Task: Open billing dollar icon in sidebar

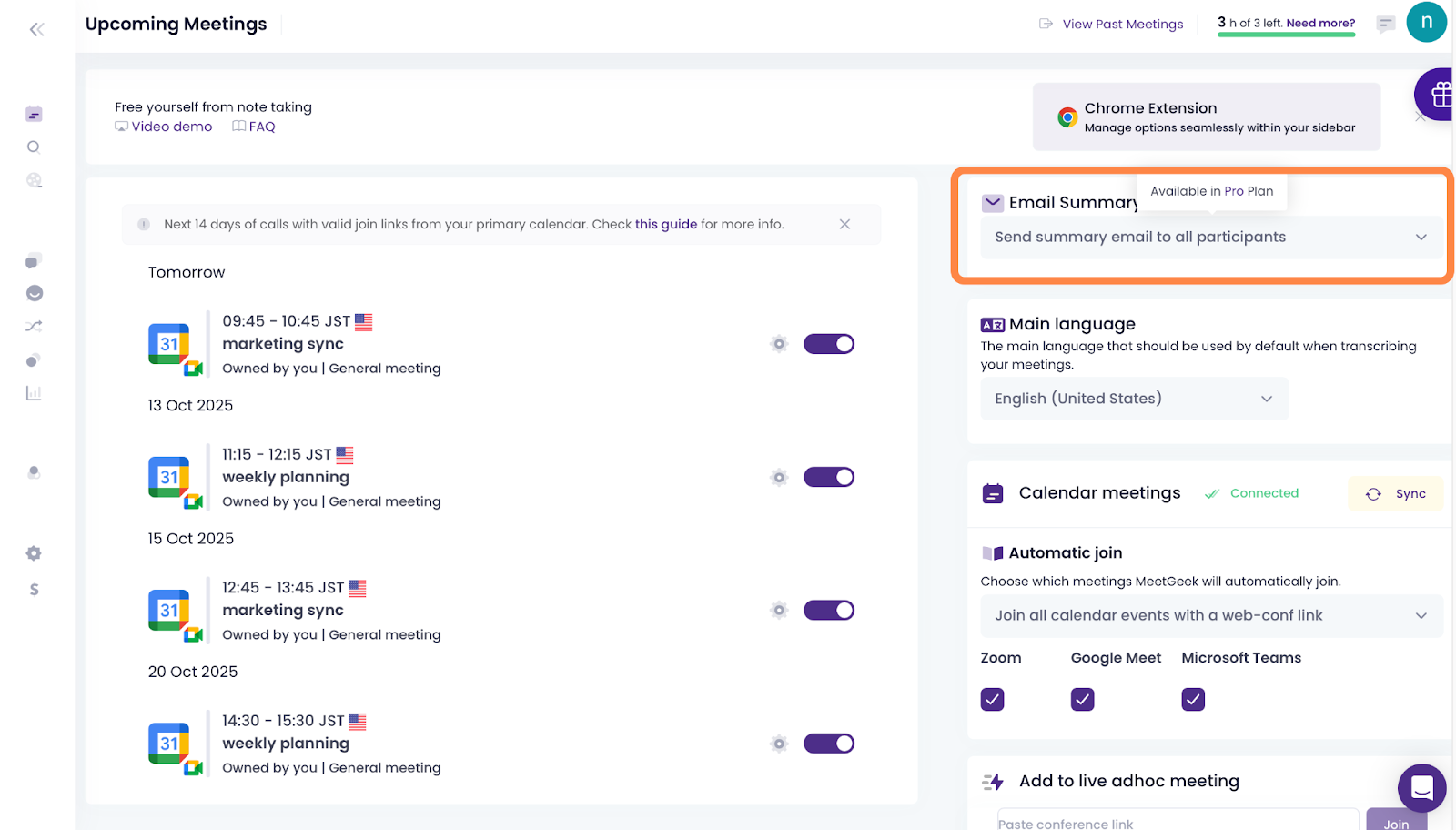Action: point(34,590)
